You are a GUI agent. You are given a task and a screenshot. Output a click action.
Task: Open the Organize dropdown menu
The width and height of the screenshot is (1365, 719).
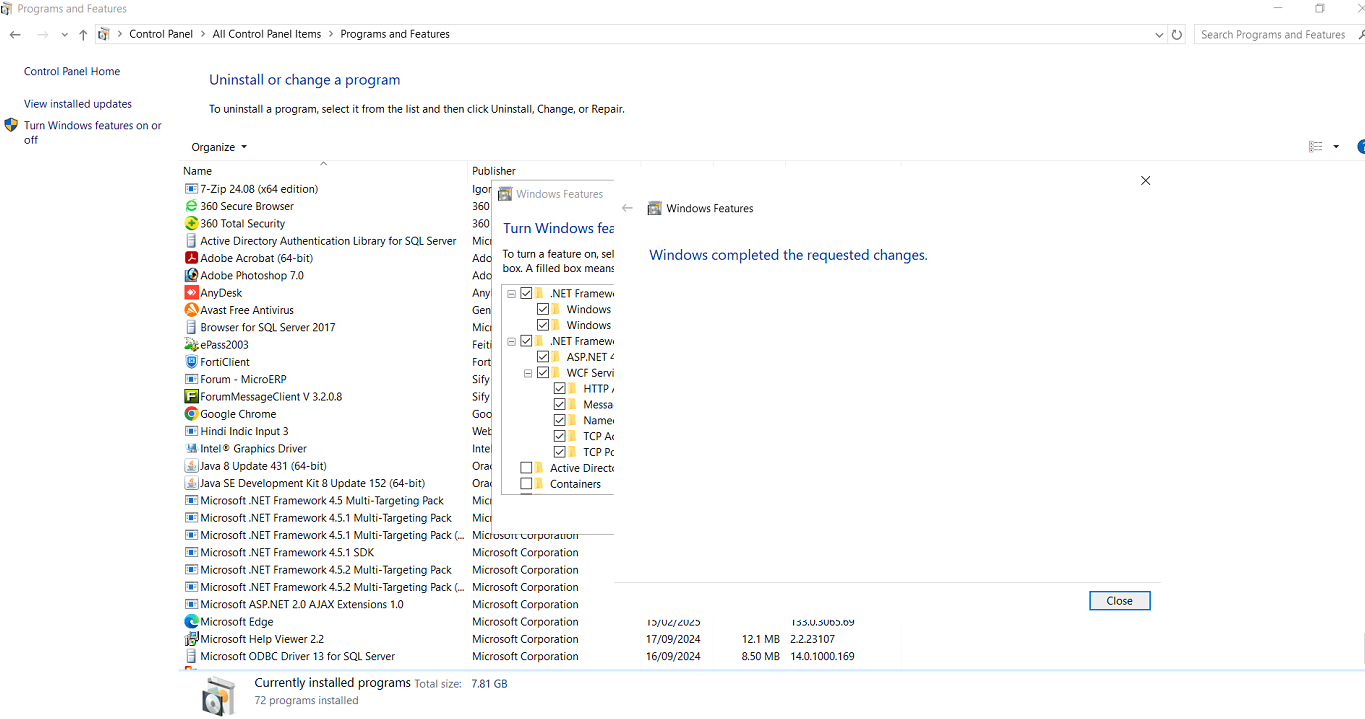pos(219,147)
